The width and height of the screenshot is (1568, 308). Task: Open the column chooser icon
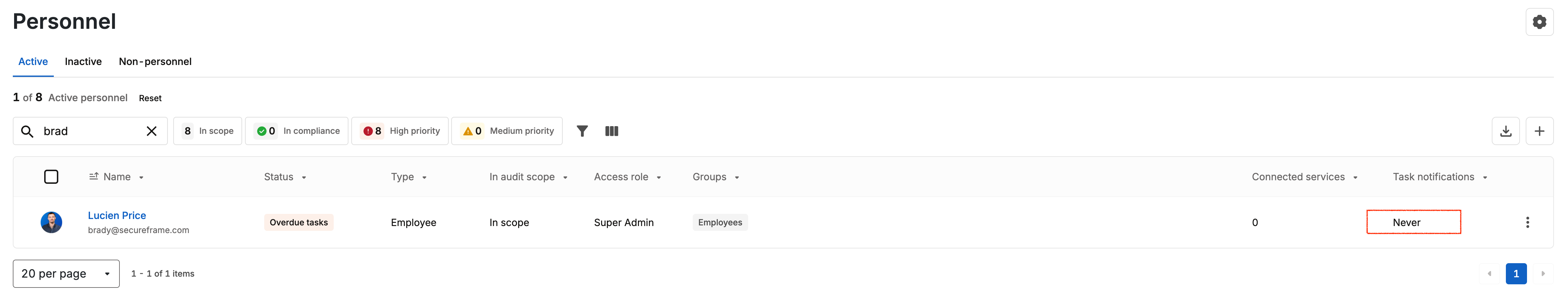(x=612, y=131)
